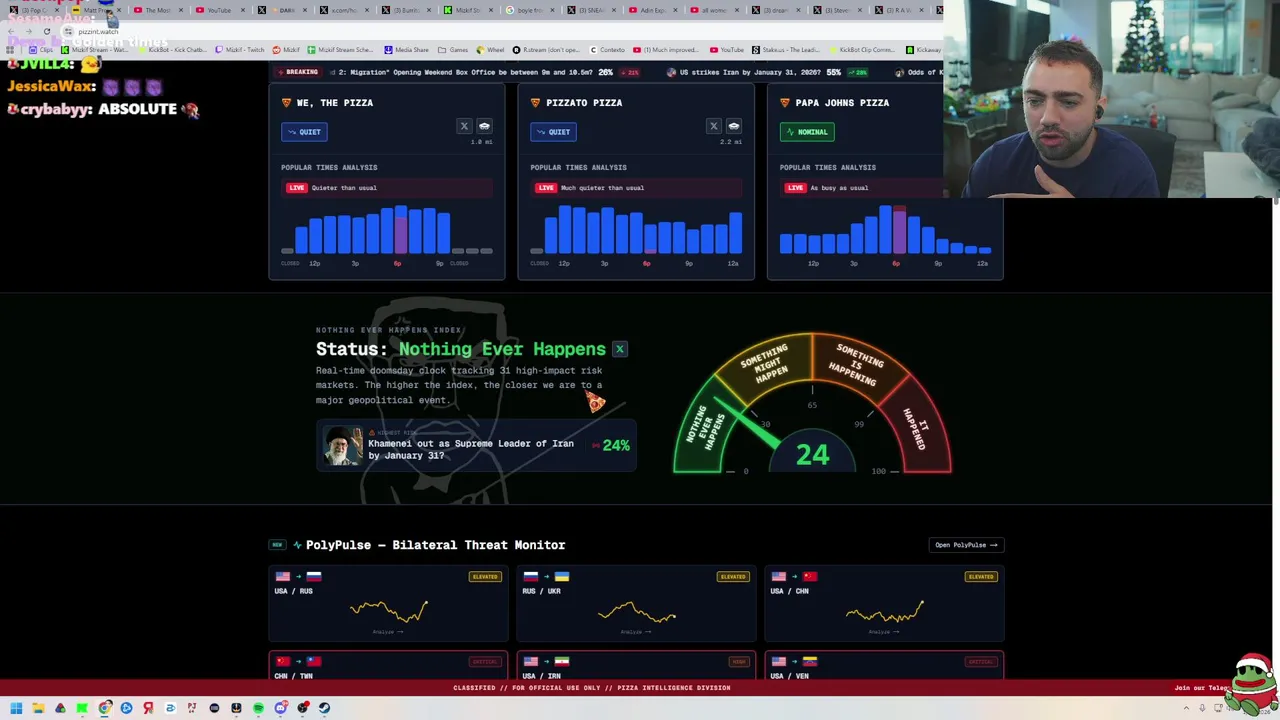Open the browser apps grid icon
1280x720 pixels.
coord(10,50)
